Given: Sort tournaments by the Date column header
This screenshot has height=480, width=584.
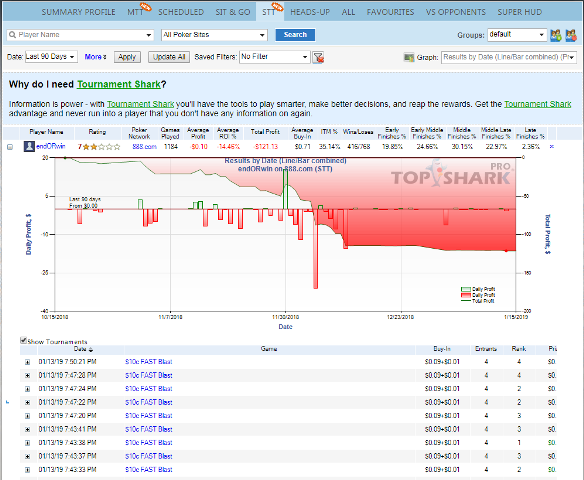Looking at the screenshot, I should [x=83, y=349].
